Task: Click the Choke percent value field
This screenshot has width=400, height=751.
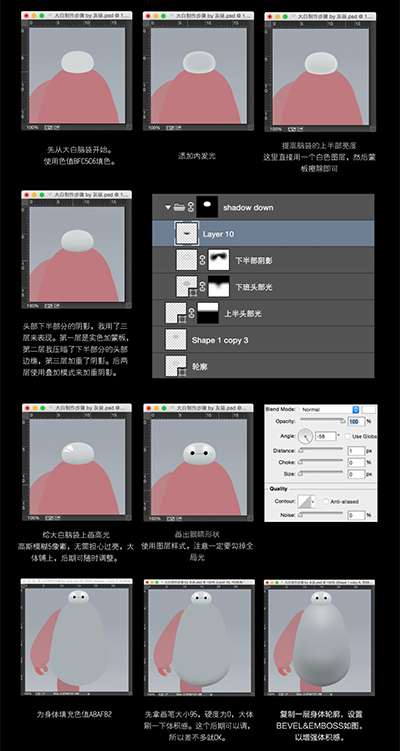Action: [x=356, y=463]
